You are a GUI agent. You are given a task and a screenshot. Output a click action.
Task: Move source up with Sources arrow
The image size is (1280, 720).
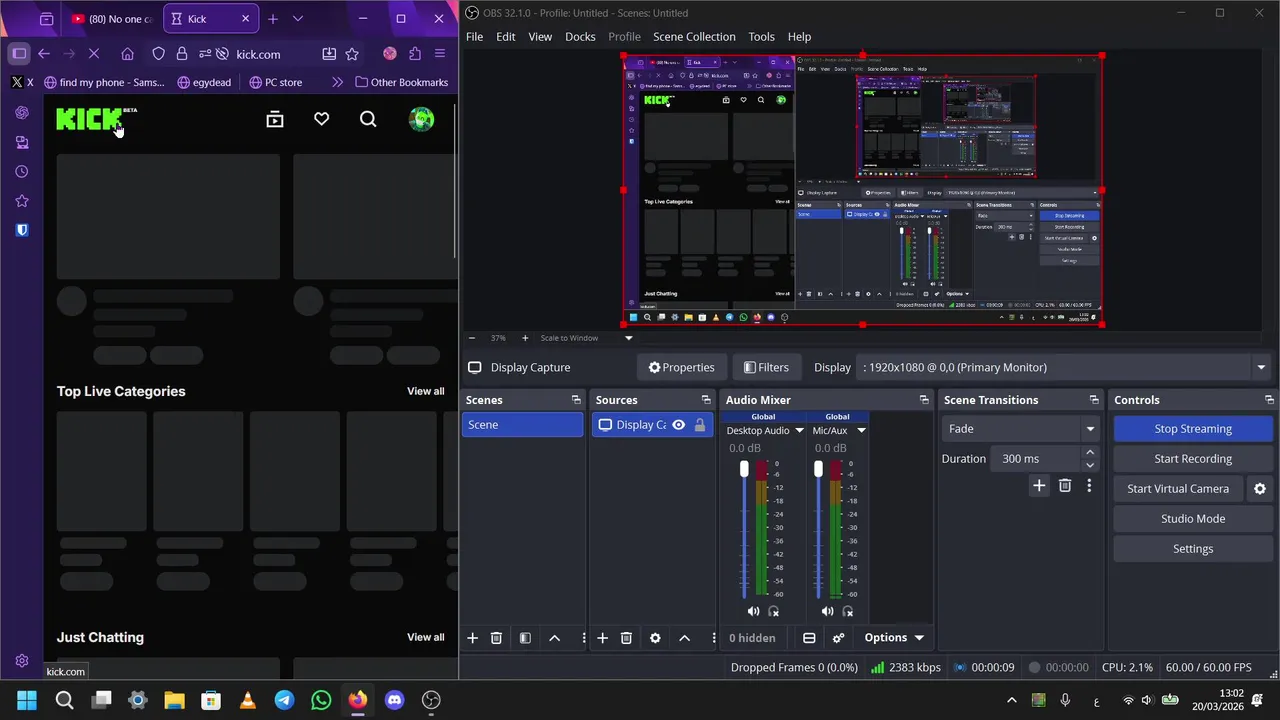click(x=684, y=638)
